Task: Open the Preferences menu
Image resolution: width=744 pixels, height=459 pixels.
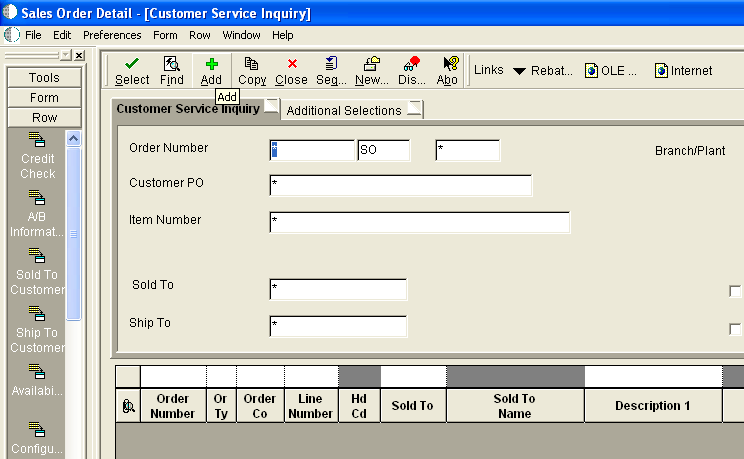Action: pos(112,35)
